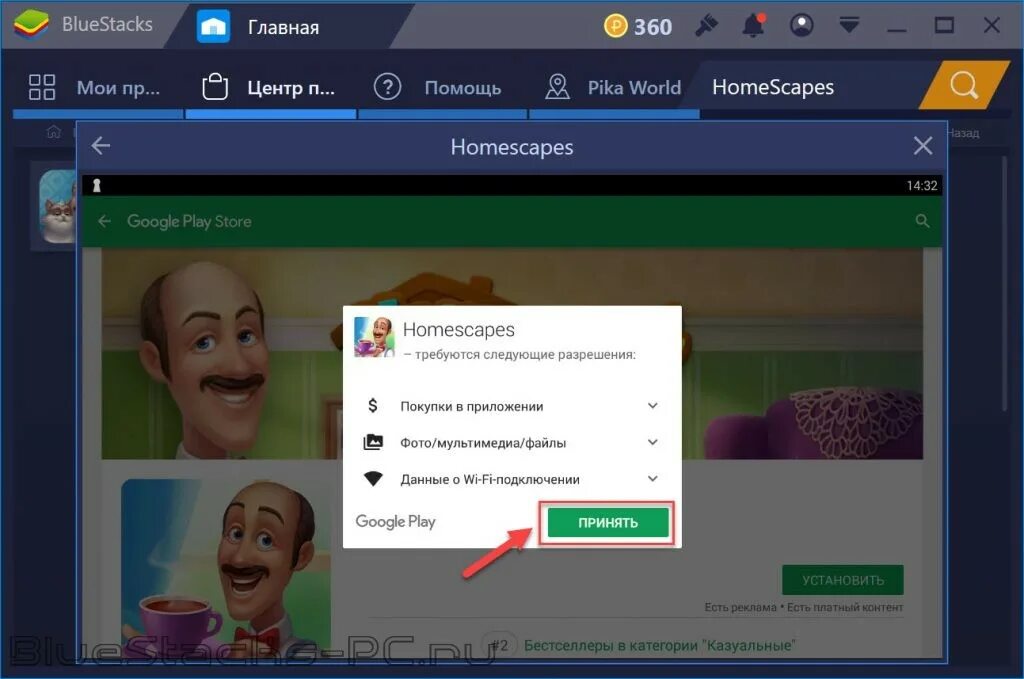Select the HomeScapes tab

(773, 87)
